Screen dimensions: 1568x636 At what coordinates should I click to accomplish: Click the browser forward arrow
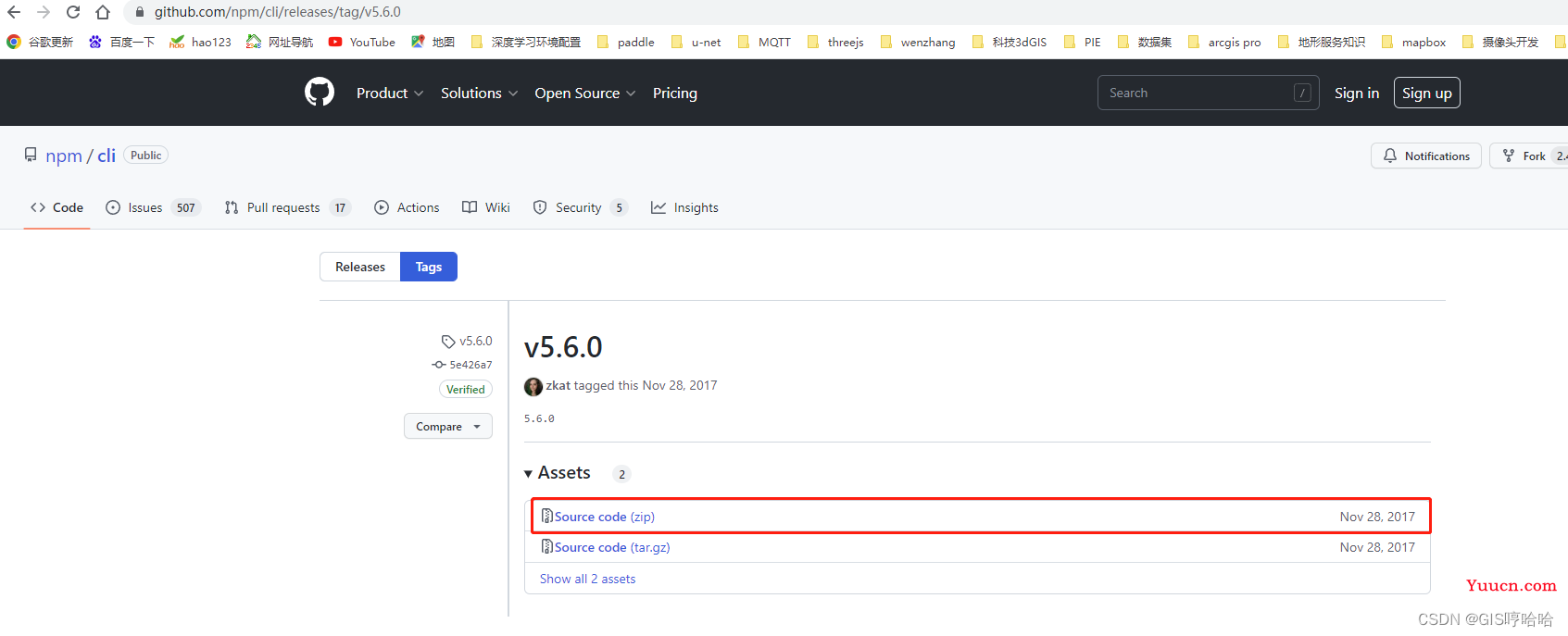tap(44, 12)
